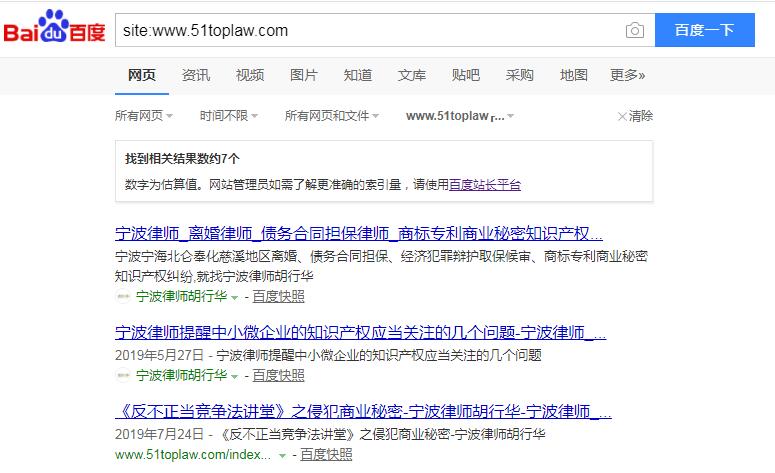Expand arrow beside first result's 宁波律师胡行华
Image resolution: width=775 pixels, height=473 pixels.
click(235, 298)
